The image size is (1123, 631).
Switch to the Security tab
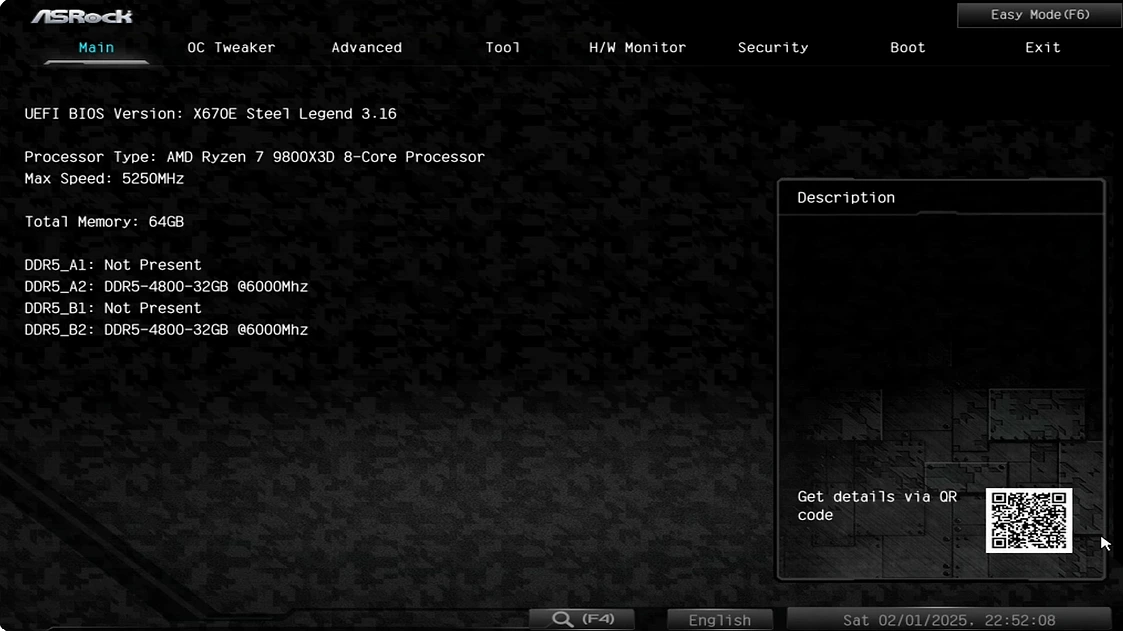[x=773, y=47]
